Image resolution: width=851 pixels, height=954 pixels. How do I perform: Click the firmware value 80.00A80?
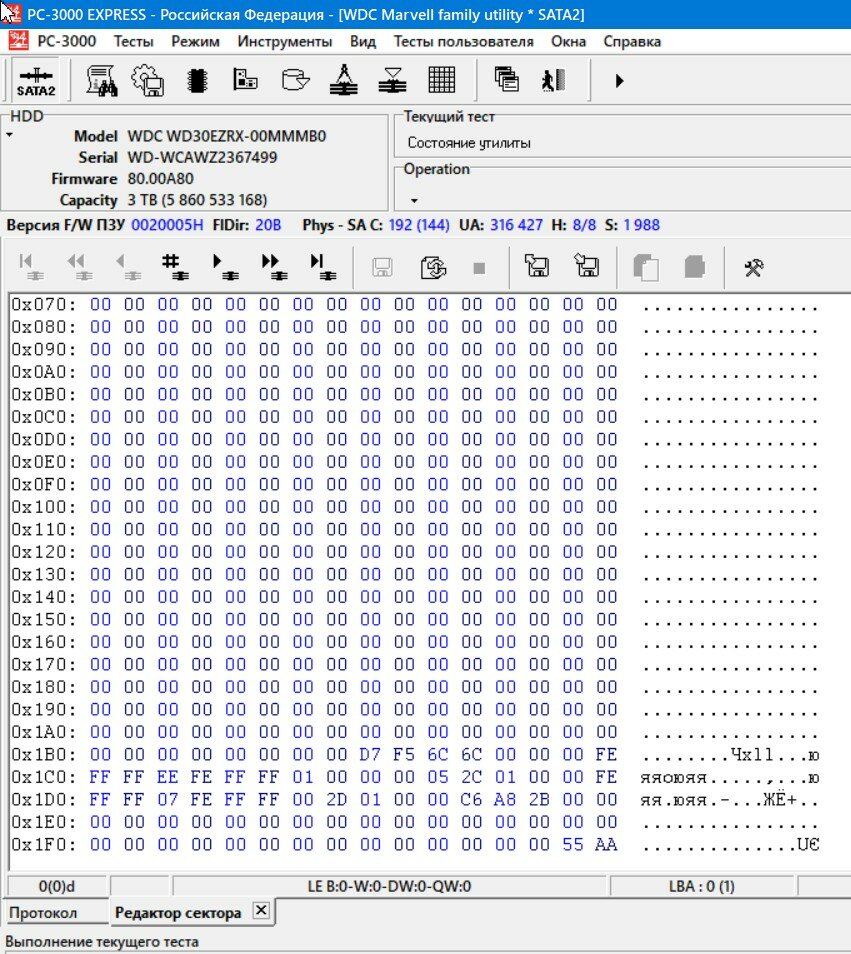(x=161, y=178)
